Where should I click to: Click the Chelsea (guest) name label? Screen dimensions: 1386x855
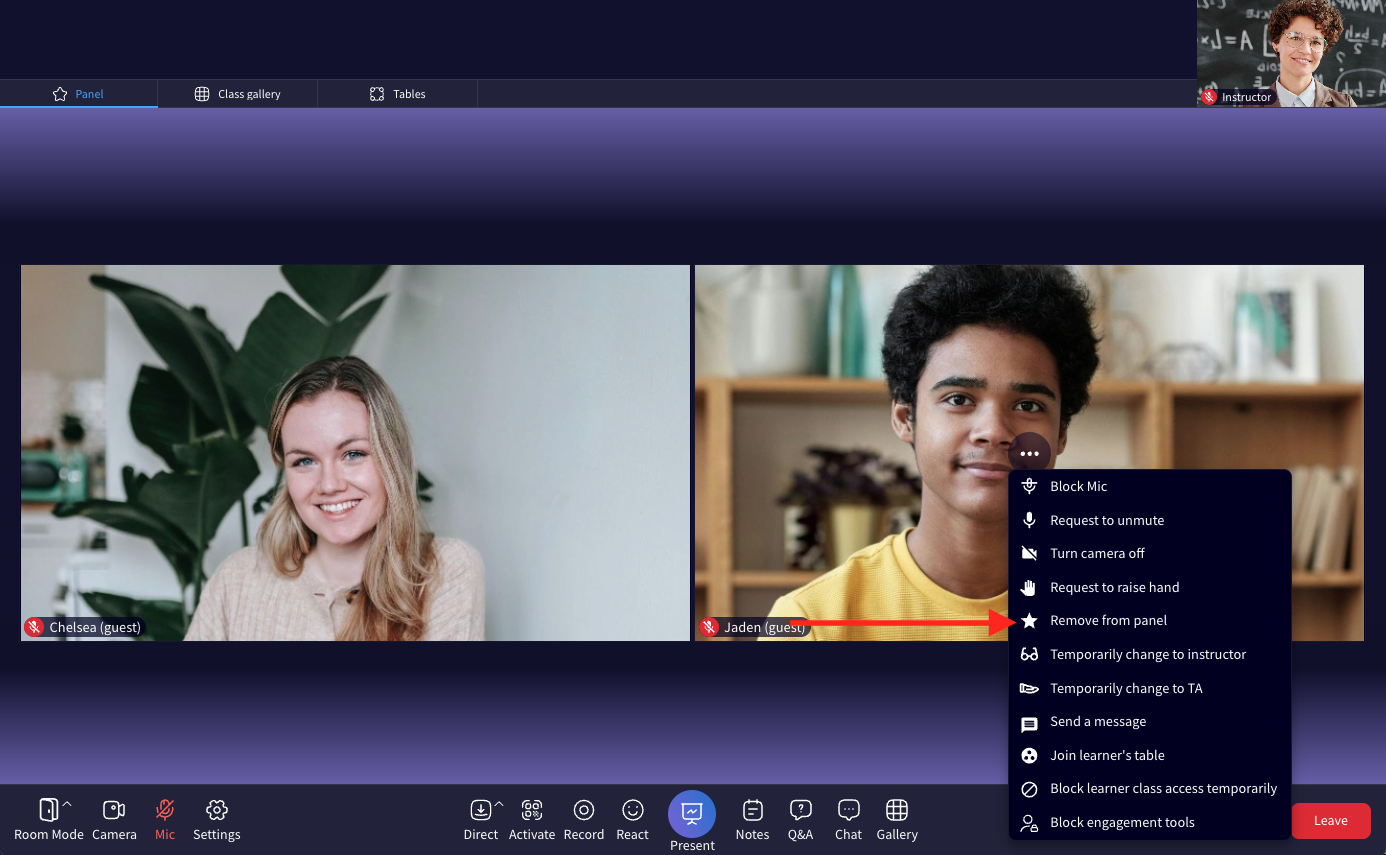point(95,628)
